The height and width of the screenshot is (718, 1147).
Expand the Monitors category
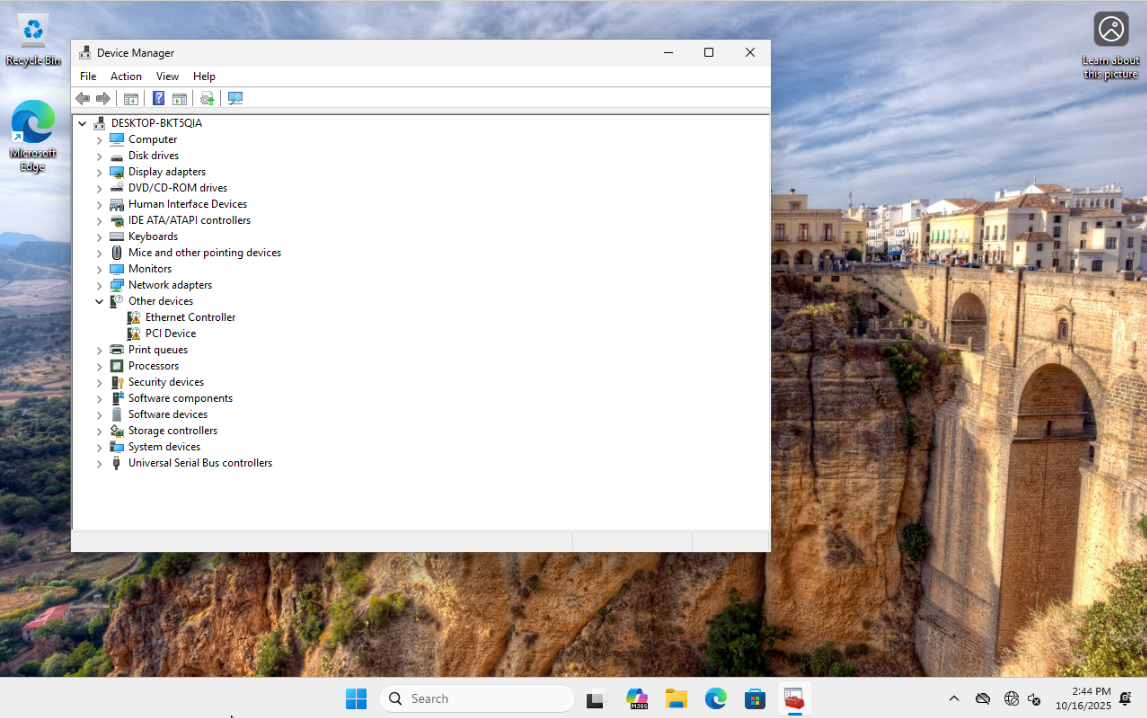(99, 269)
